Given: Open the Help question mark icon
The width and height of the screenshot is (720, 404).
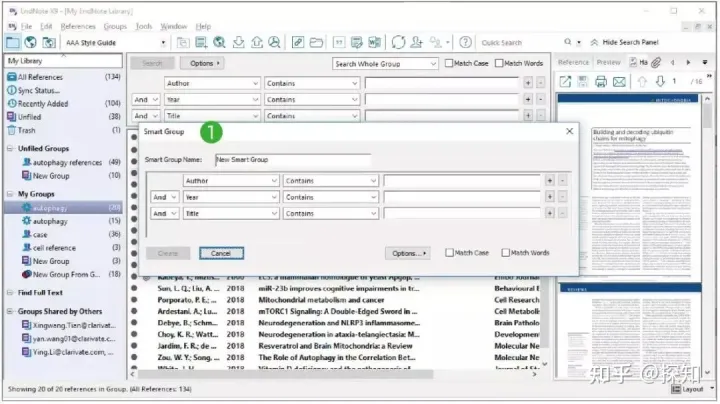Looking at the screenshot, I should (x=465, y=43).
